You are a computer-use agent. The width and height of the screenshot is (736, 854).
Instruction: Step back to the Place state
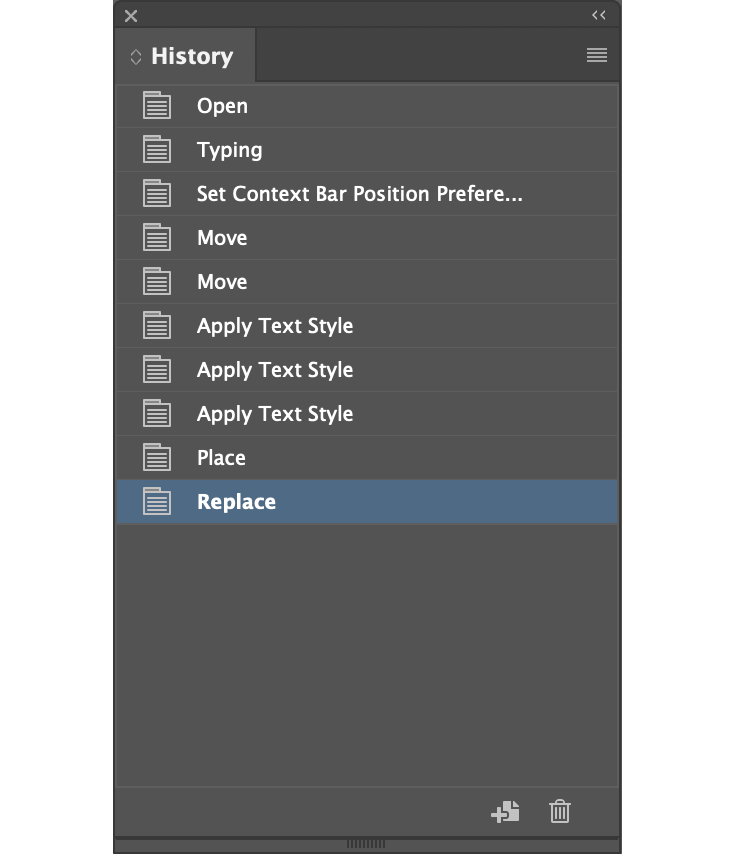tap(221, 458)
